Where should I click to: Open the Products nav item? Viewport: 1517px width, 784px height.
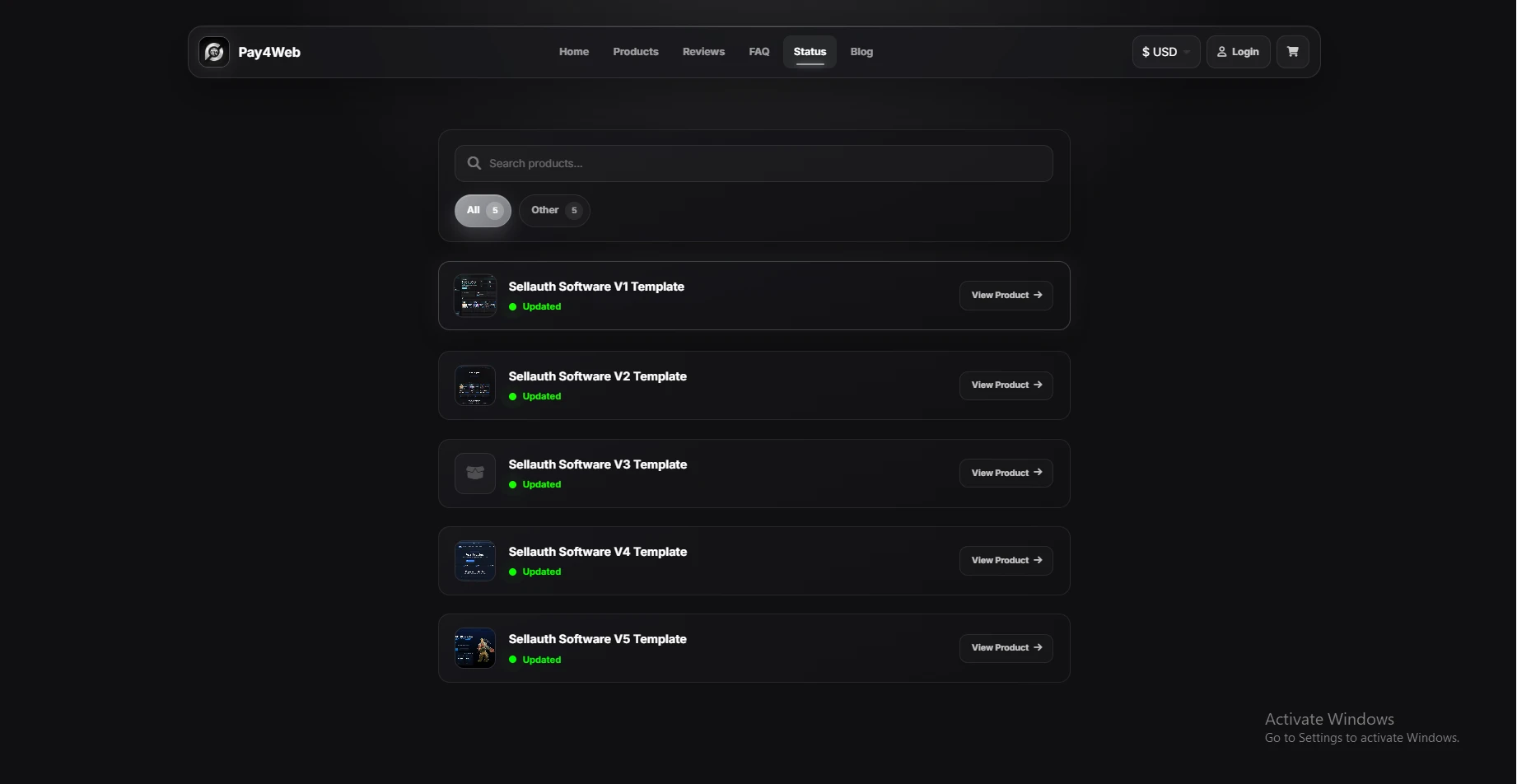point(636,52)
